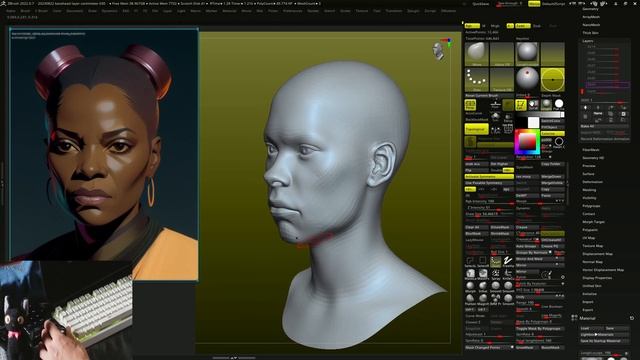Select the white main color swatch
The image size is (640, 360).
coord(533,122)
